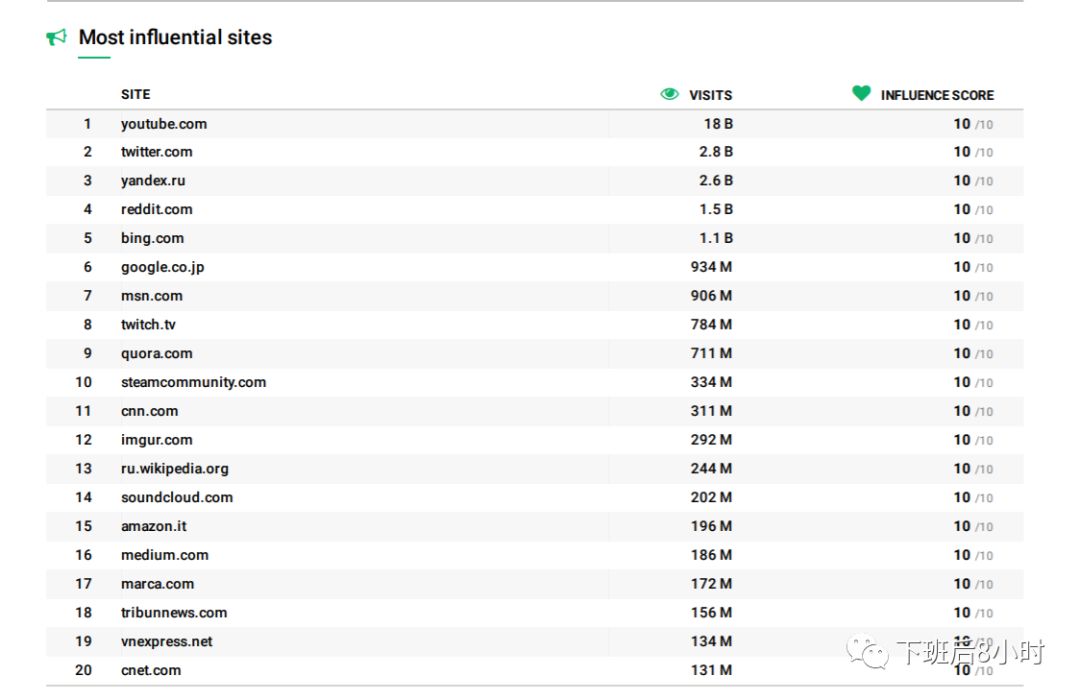Select the vnexpress.net site entry
1080x700 pixels.
click(x=167, y=642)
